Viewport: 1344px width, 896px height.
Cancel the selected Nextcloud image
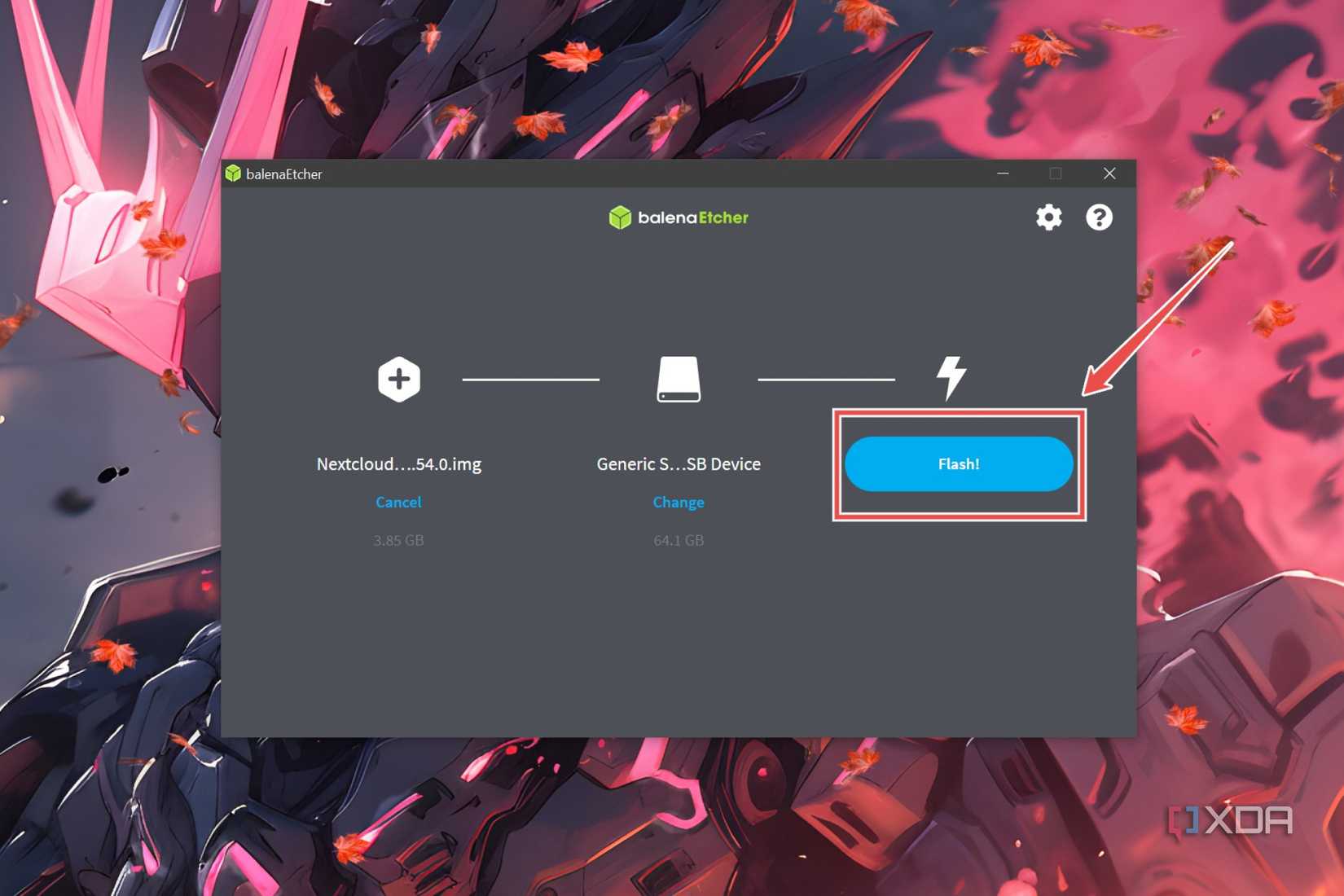click(398, 502)
